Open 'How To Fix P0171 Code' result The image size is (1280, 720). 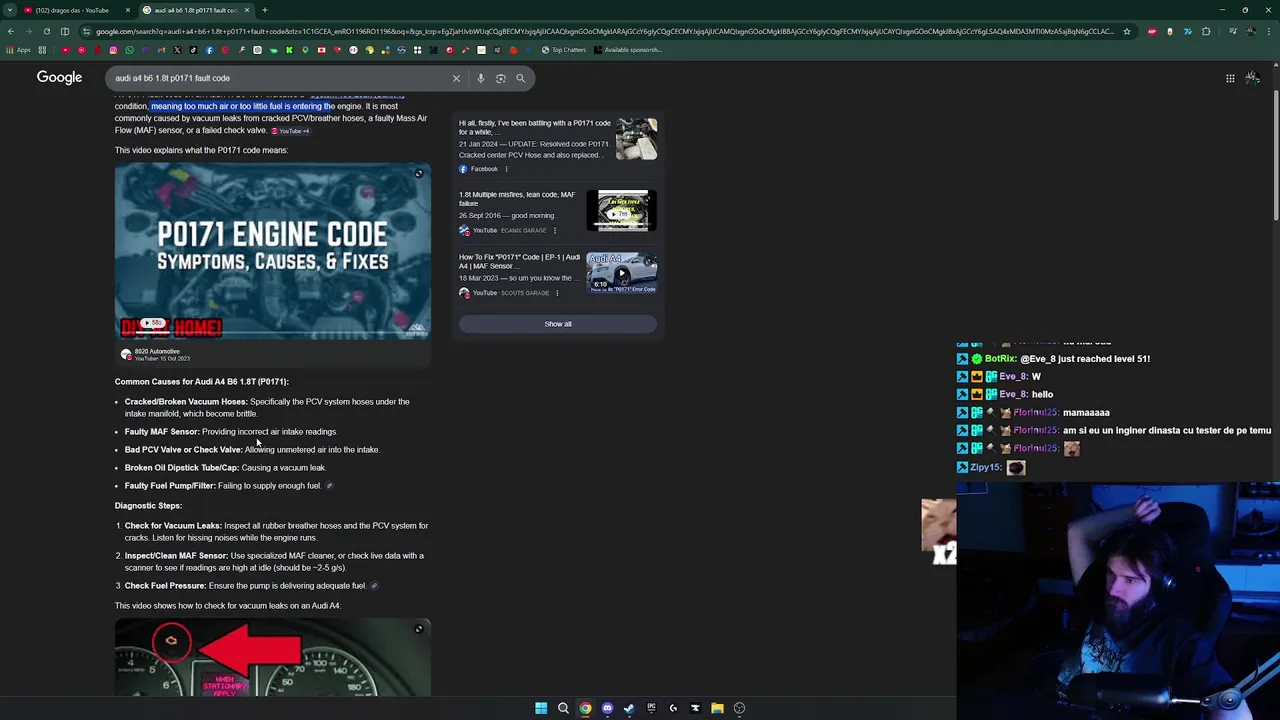point(519,261)
